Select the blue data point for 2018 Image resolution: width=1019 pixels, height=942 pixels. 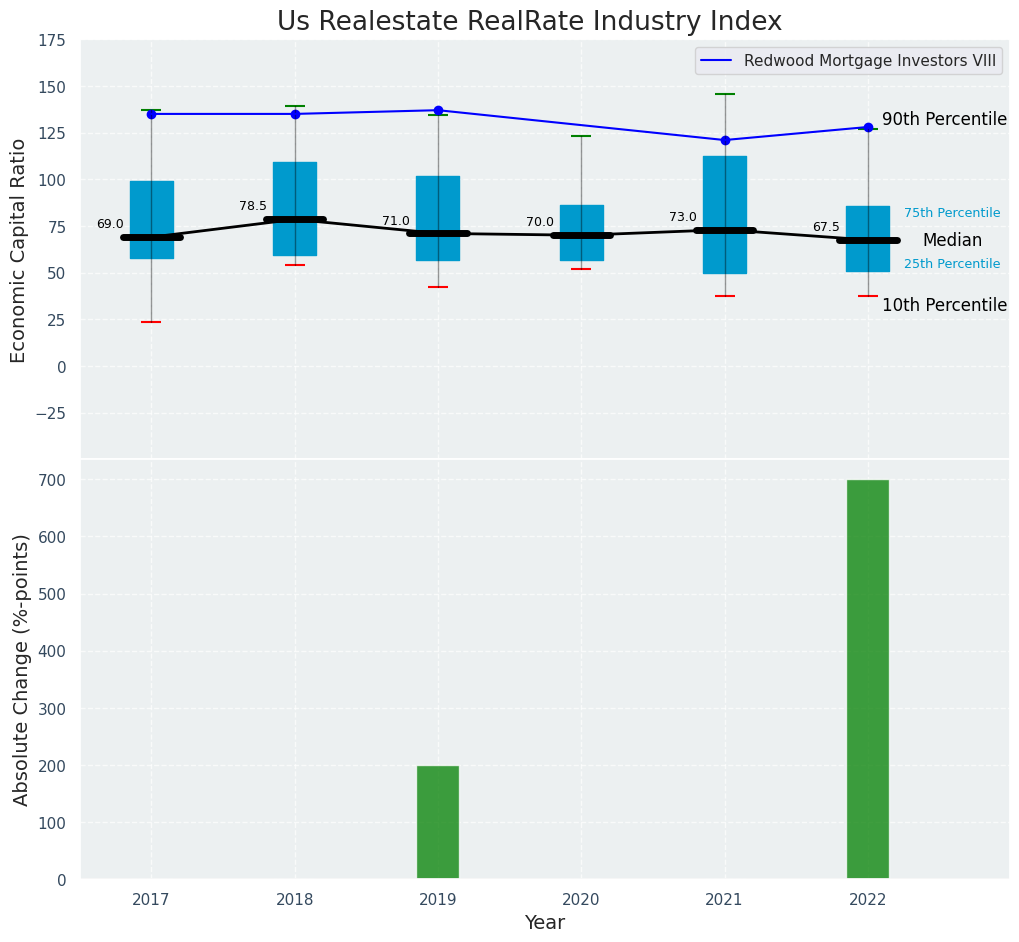(295, 114)
